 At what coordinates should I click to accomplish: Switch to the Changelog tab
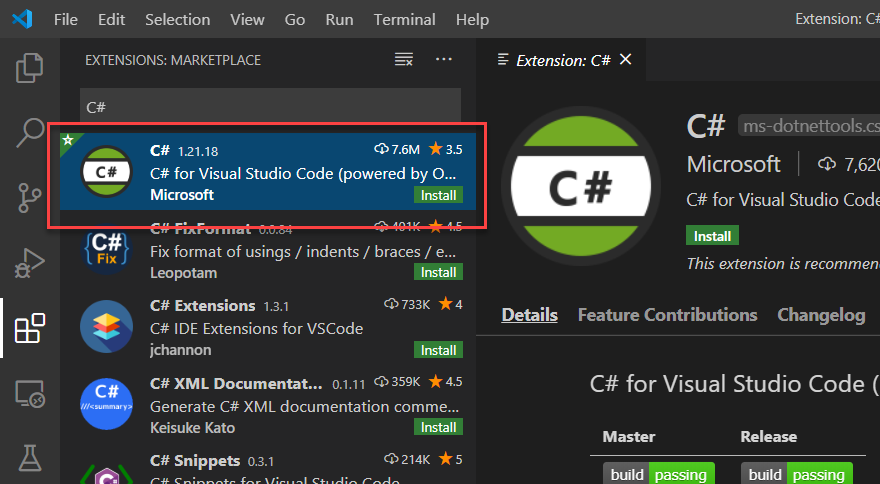pos(821,315)
